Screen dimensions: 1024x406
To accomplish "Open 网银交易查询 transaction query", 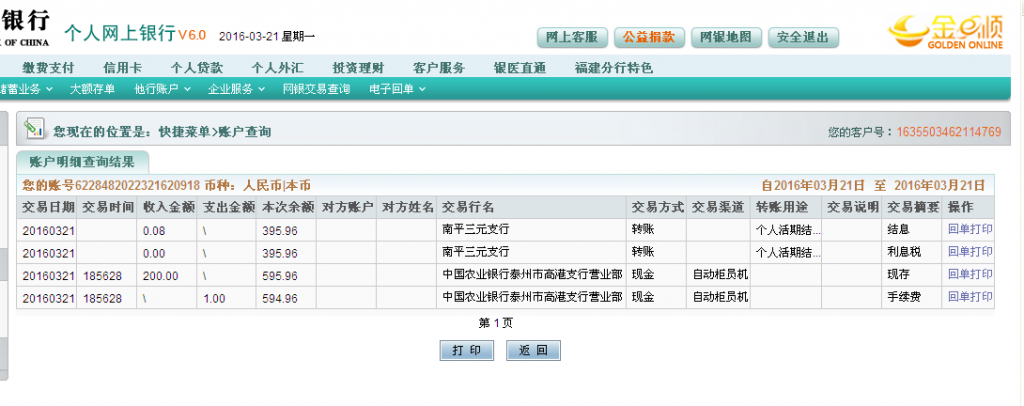I will tap(316, 89).
